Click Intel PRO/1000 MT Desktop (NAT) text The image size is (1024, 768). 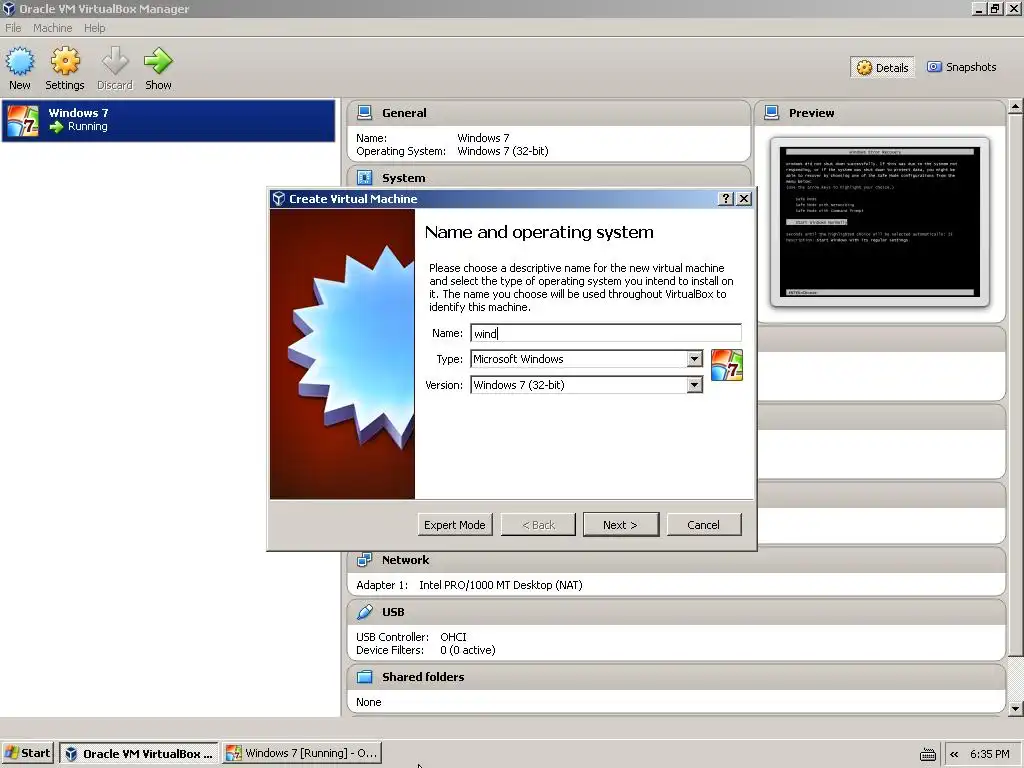500,585
